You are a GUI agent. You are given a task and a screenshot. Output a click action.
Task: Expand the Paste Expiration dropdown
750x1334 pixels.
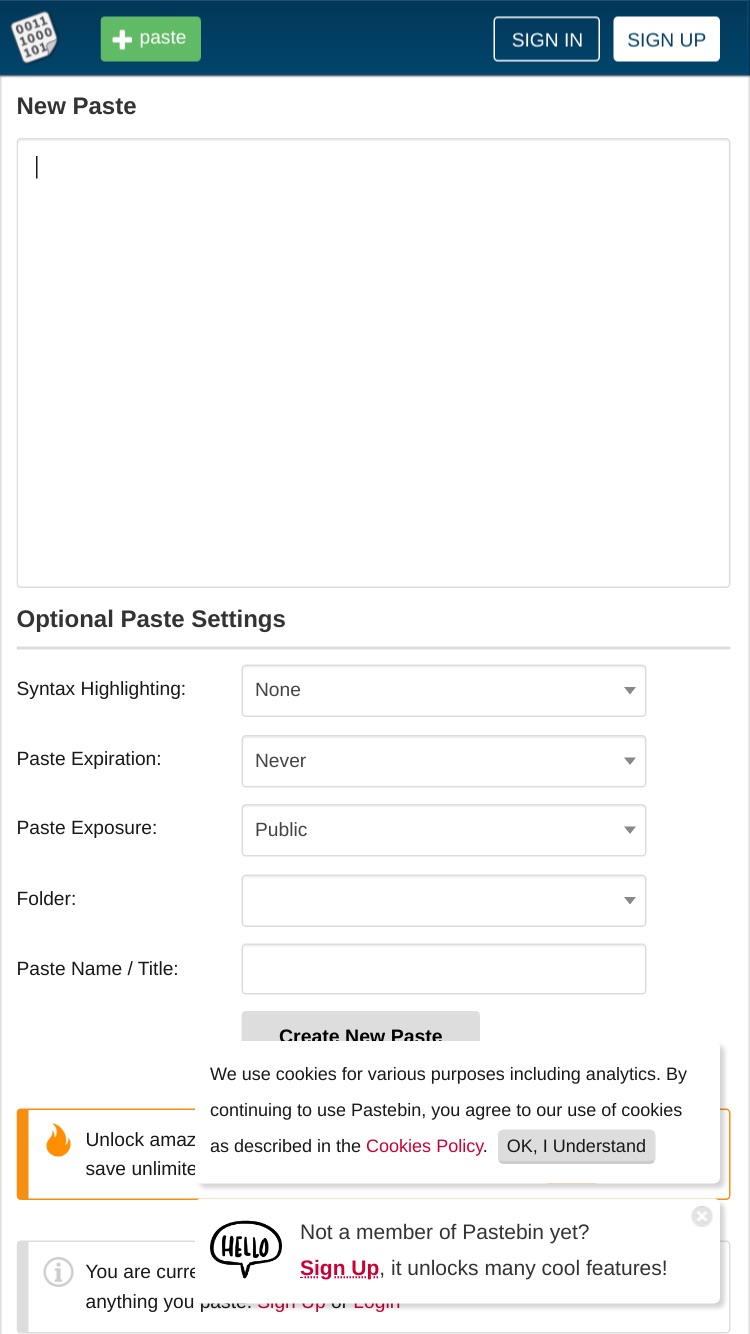[444, 761]
